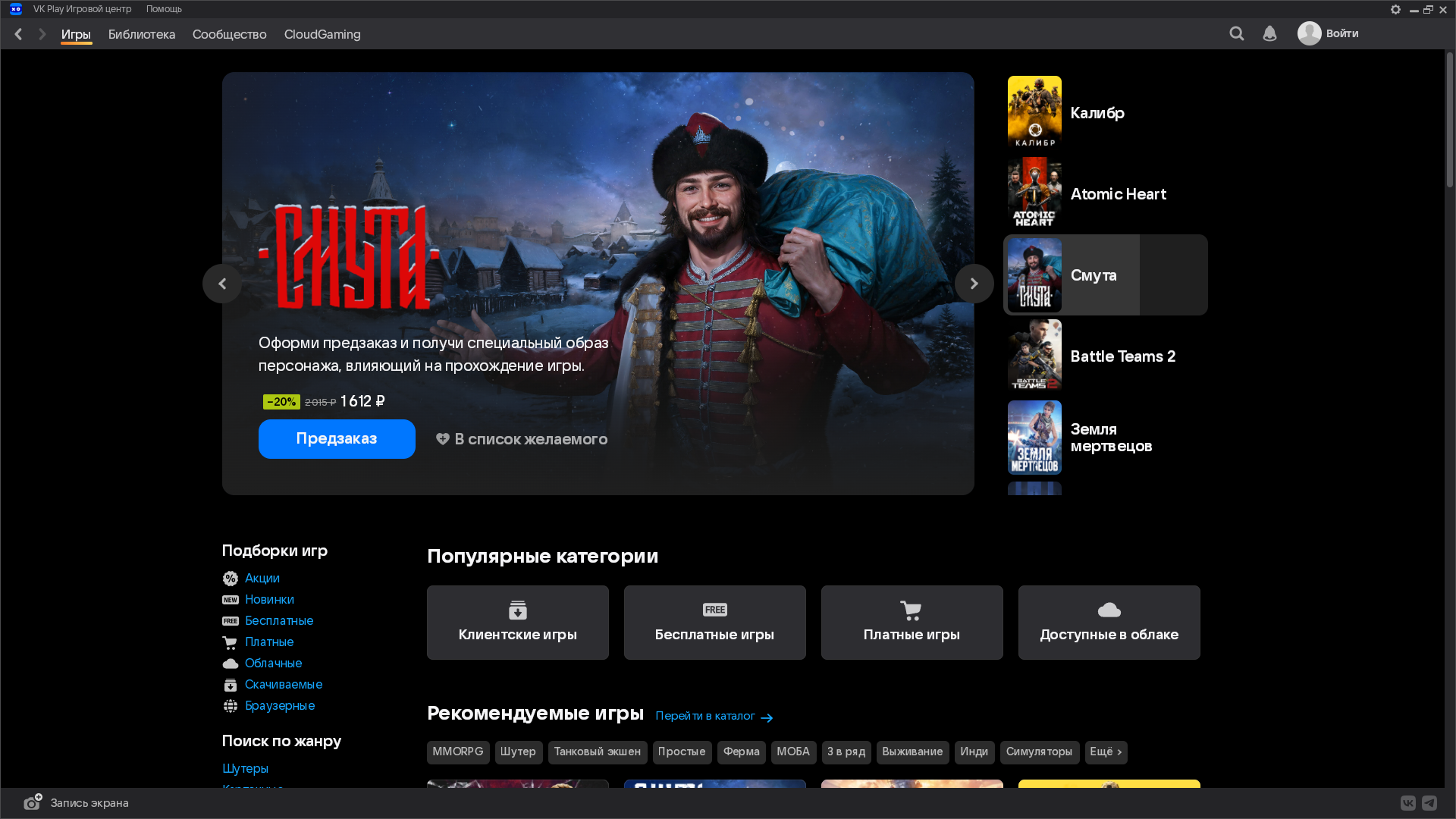Click the screen recording camera icon

coord(33,802)
